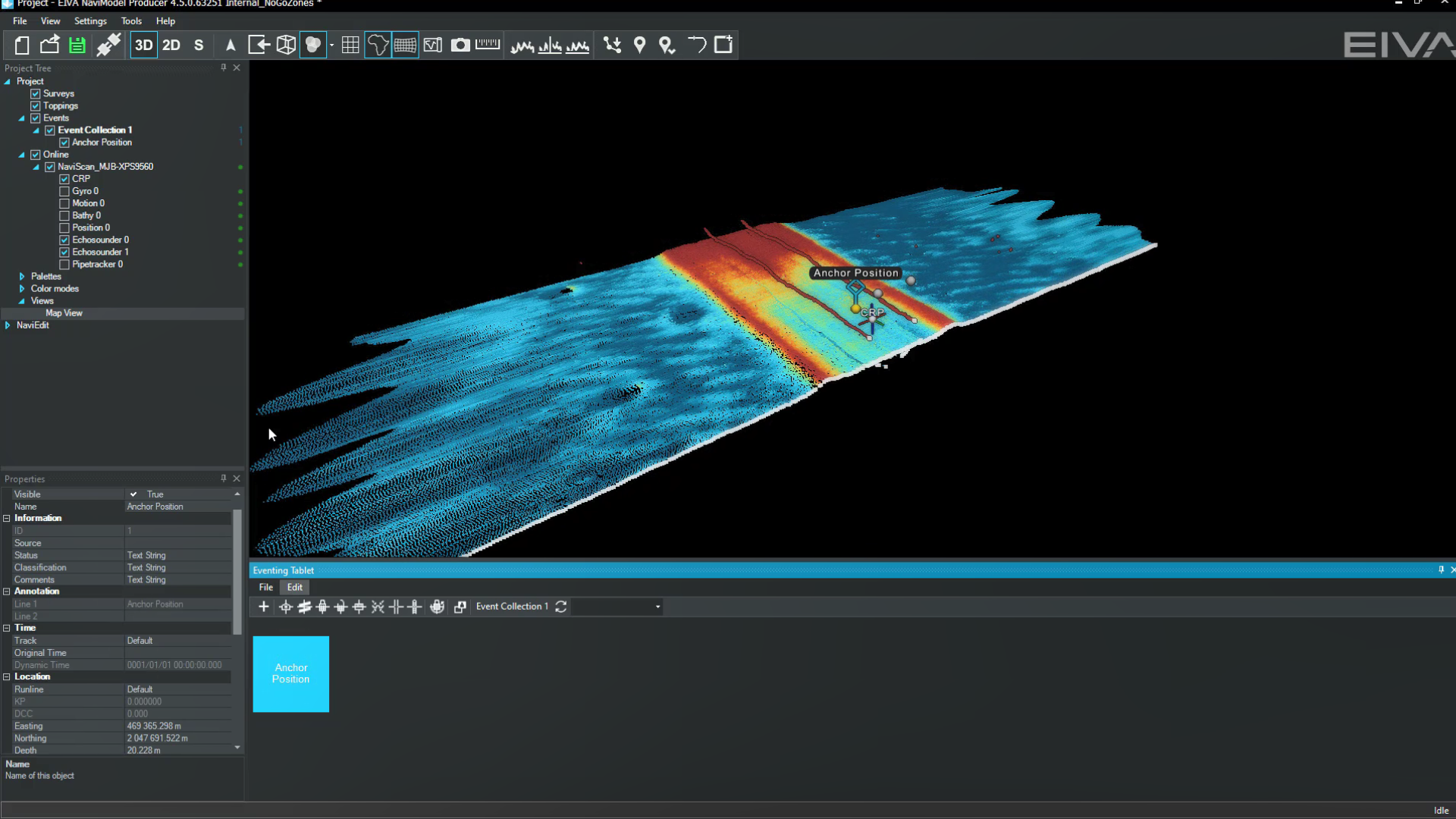Viewport: 1456px width, 819px height.
Task: Open the Edit tab in Eventing Tablet
Action: [294, 588]
